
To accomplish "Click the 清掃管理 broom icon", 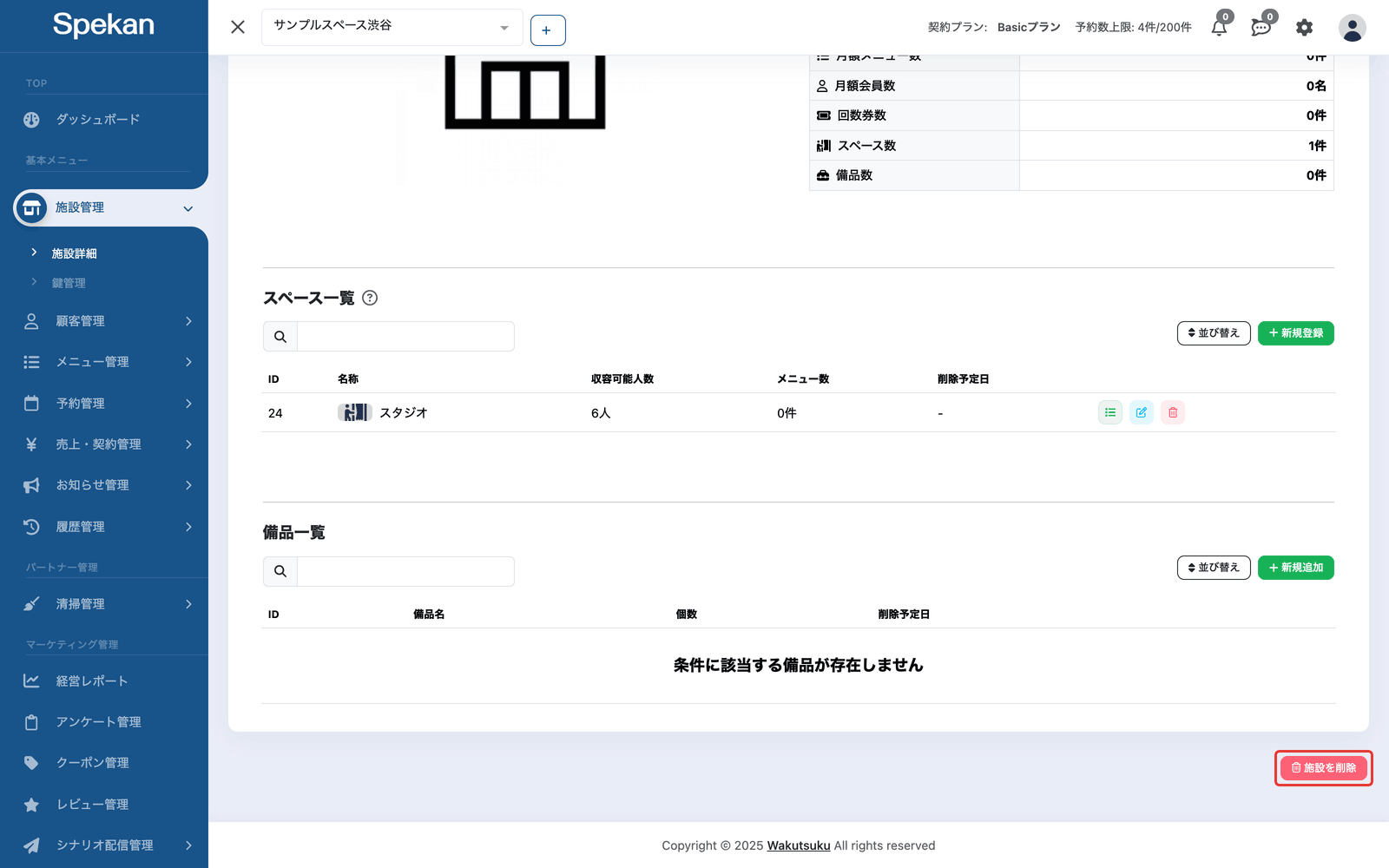I will coord(31,604).
